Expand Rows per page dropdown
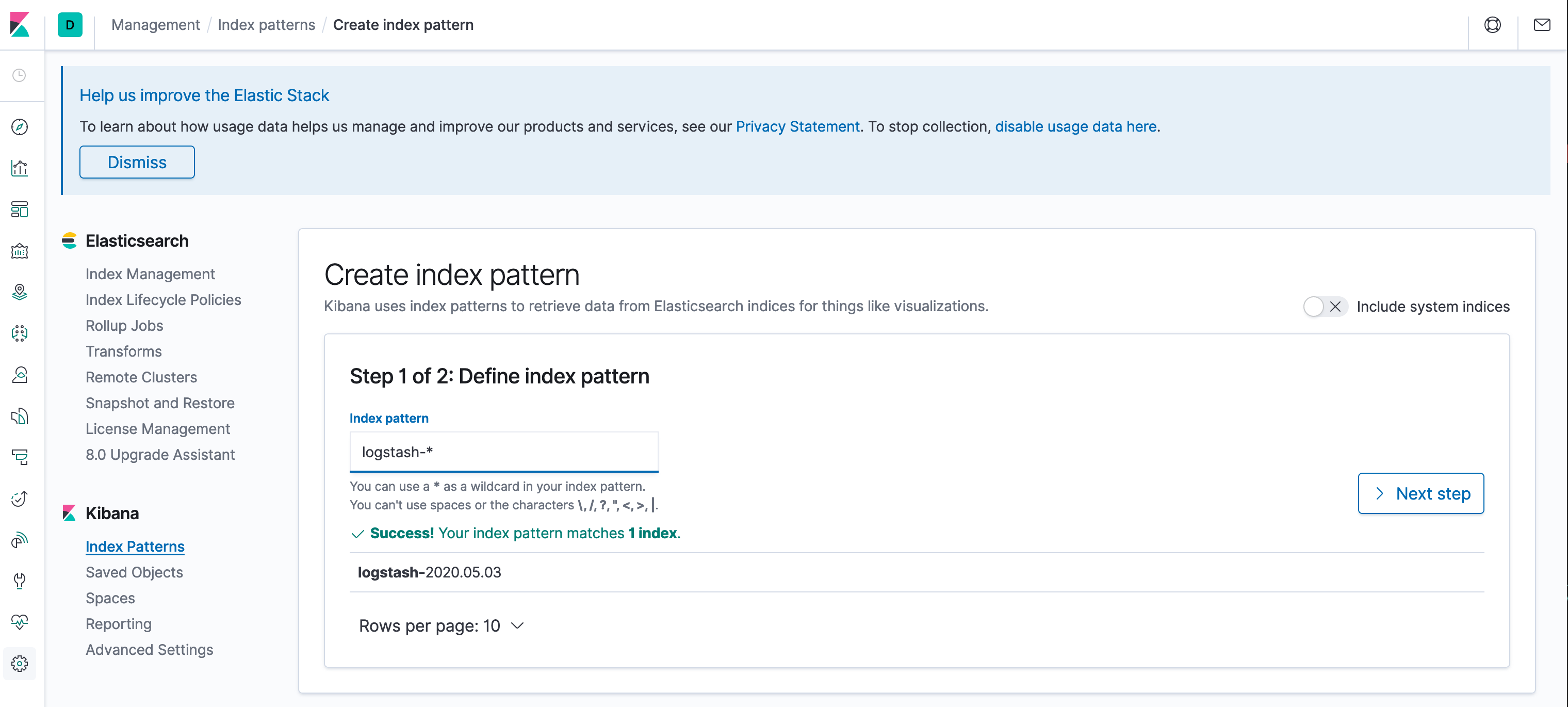Viewport: 1568px width, 707px height. point(442,625)
